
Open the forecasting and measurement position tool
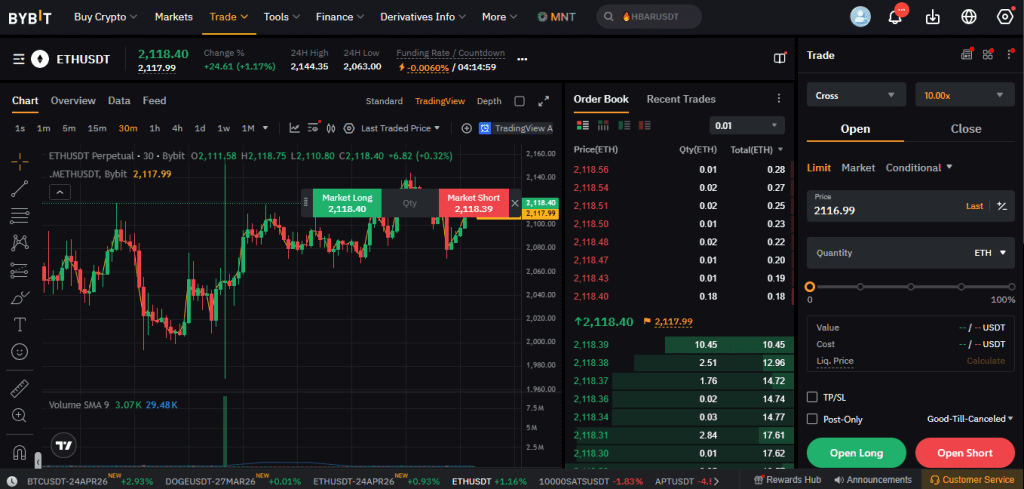point(20,270)
